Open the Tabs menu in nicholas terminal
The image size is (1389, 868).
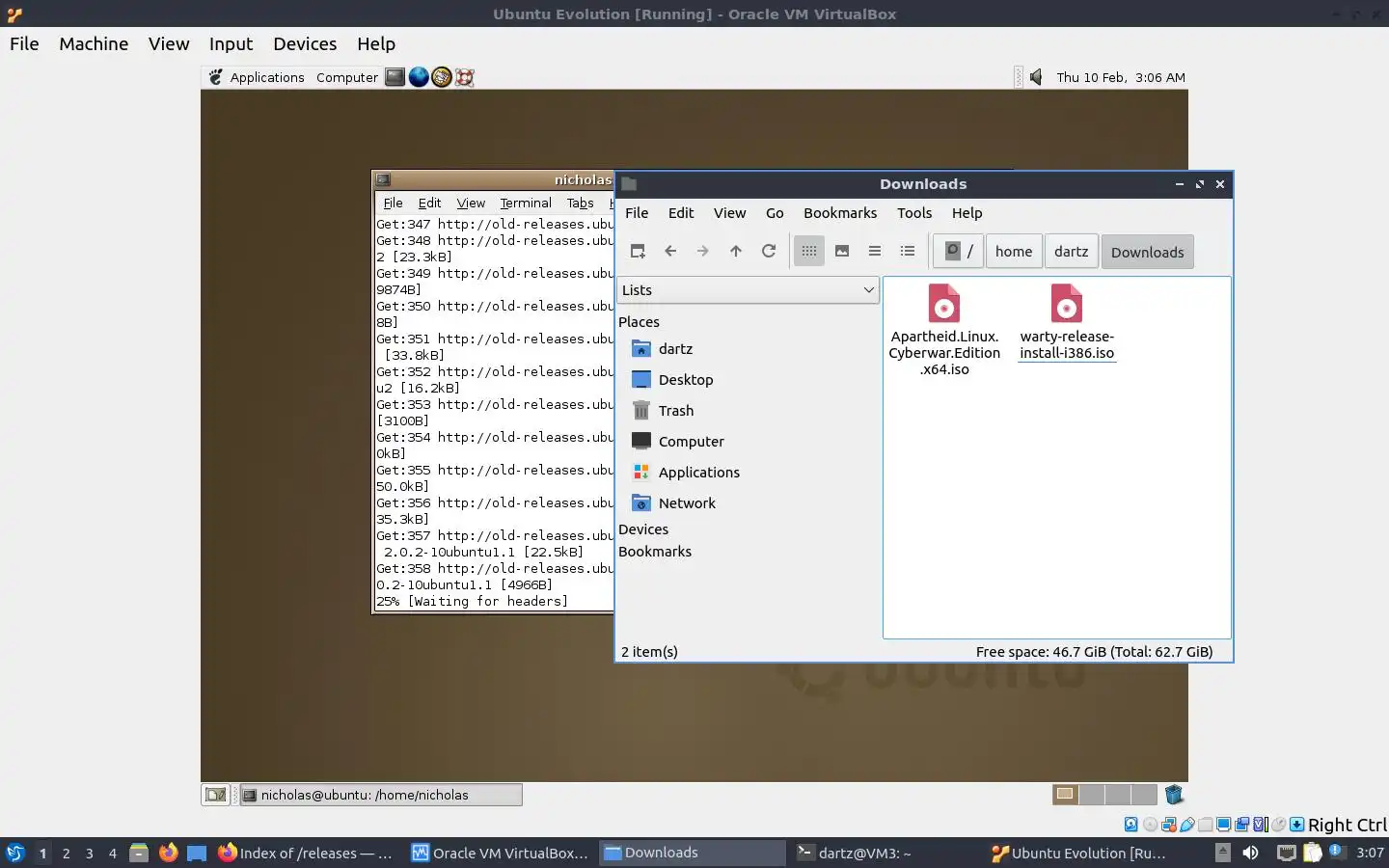580,203
